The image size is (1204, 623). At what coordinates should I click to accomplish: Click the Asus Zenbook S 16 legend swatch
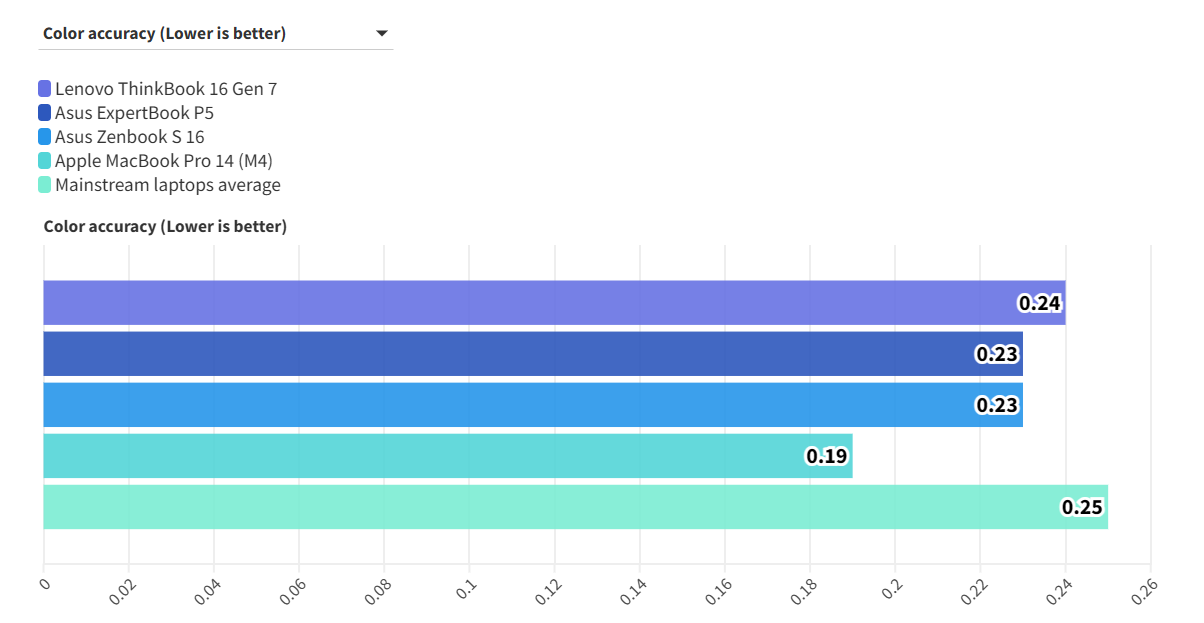click(45, 137)
